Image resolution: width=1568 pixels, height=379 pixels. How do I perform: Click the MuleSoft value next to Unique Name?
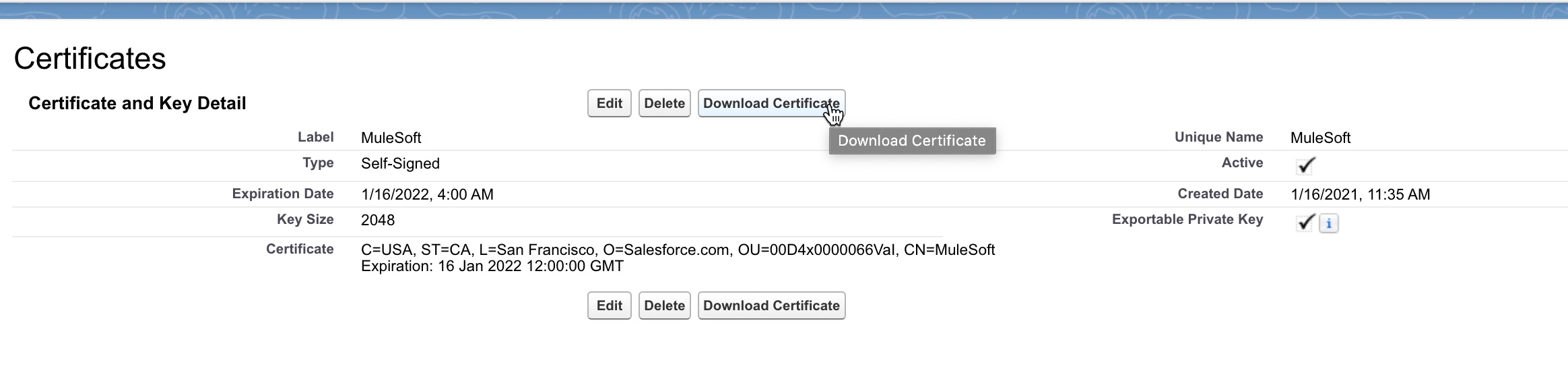click(1320, 138)
